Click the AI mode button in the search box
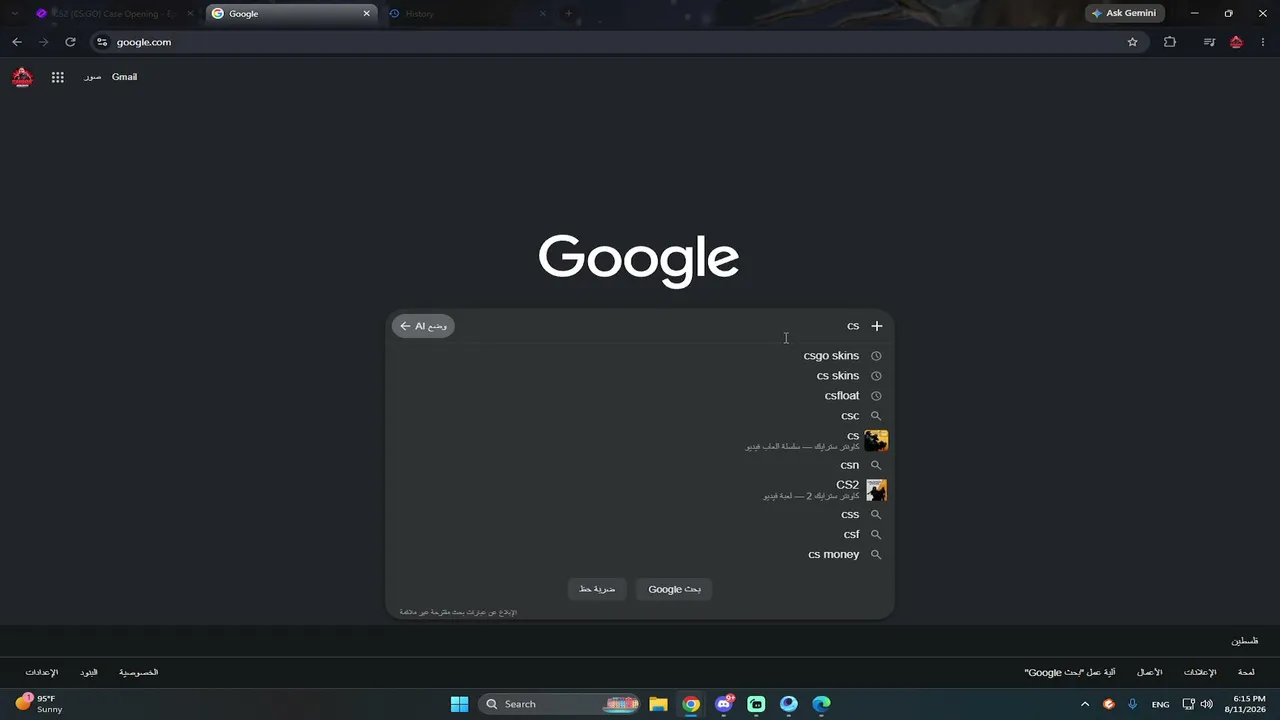 pyautogui.click(x=423, y=326)
